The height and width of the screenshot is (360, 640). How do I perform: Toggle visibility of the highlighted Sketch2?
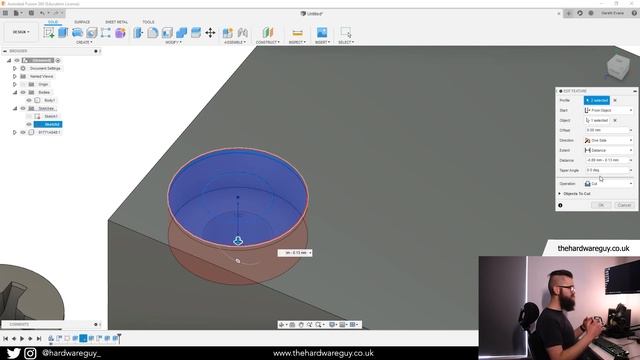pyautogui.click(x=29, y=124)
